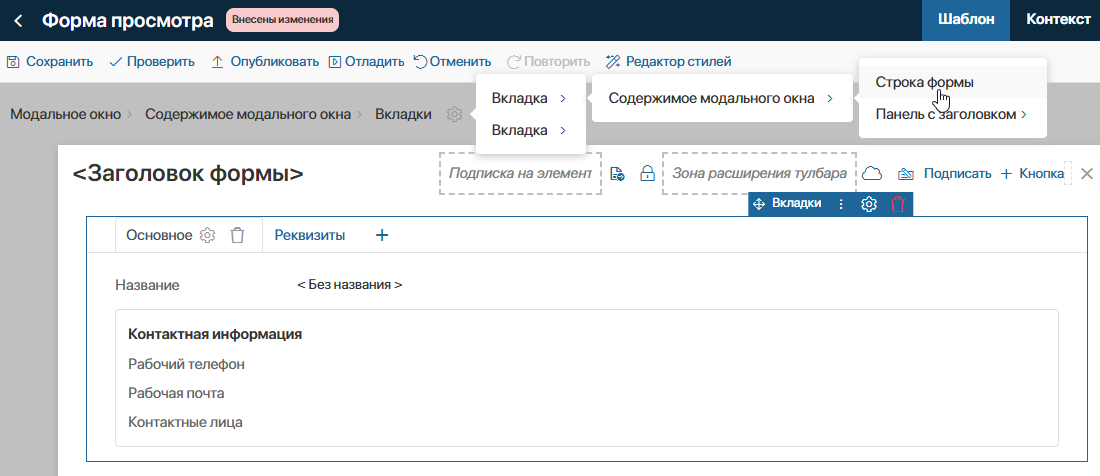Image resolution: width=1100 pixels, height=476 pixels.
Task: Select Модальное окно in breadcrumb
Action: point(65,114)
